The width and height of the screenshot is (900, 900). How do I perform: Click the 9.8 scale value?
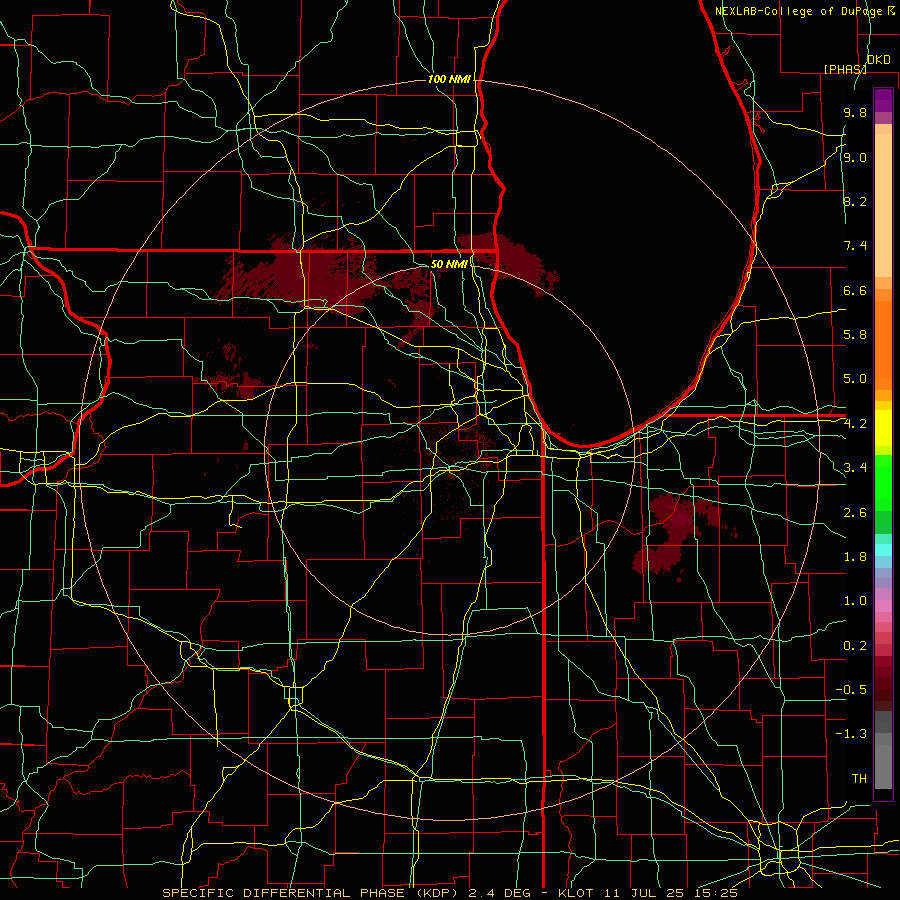coord(855,112)
